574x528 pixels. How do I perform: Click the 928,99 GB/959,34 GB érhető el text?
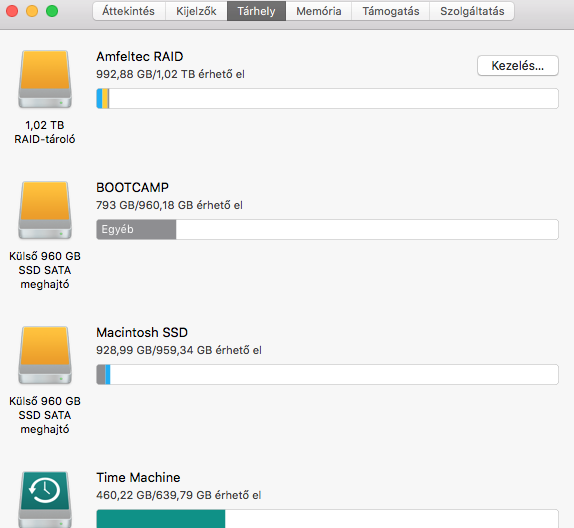pyautogui.click(x=179, y=350)
